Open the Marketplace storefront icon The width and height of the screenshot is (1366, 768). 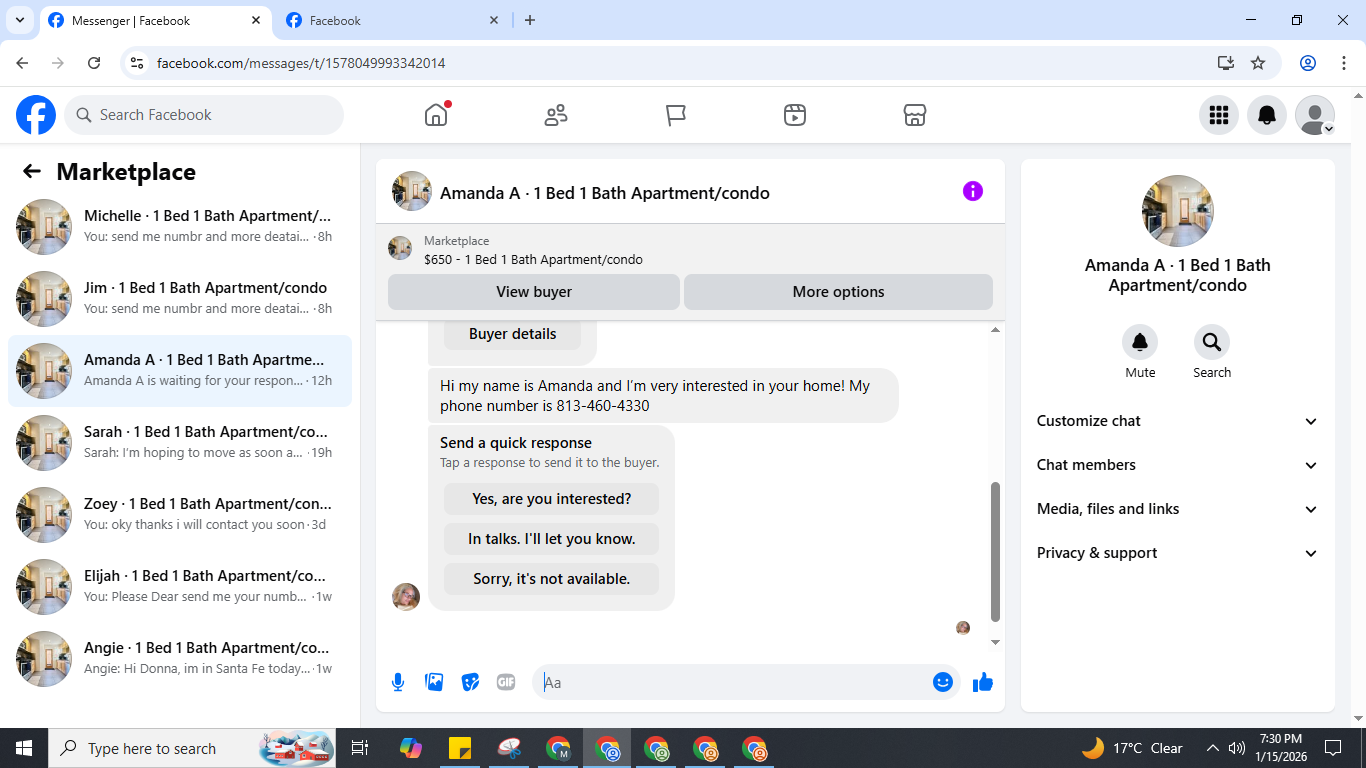coord(914,115)
